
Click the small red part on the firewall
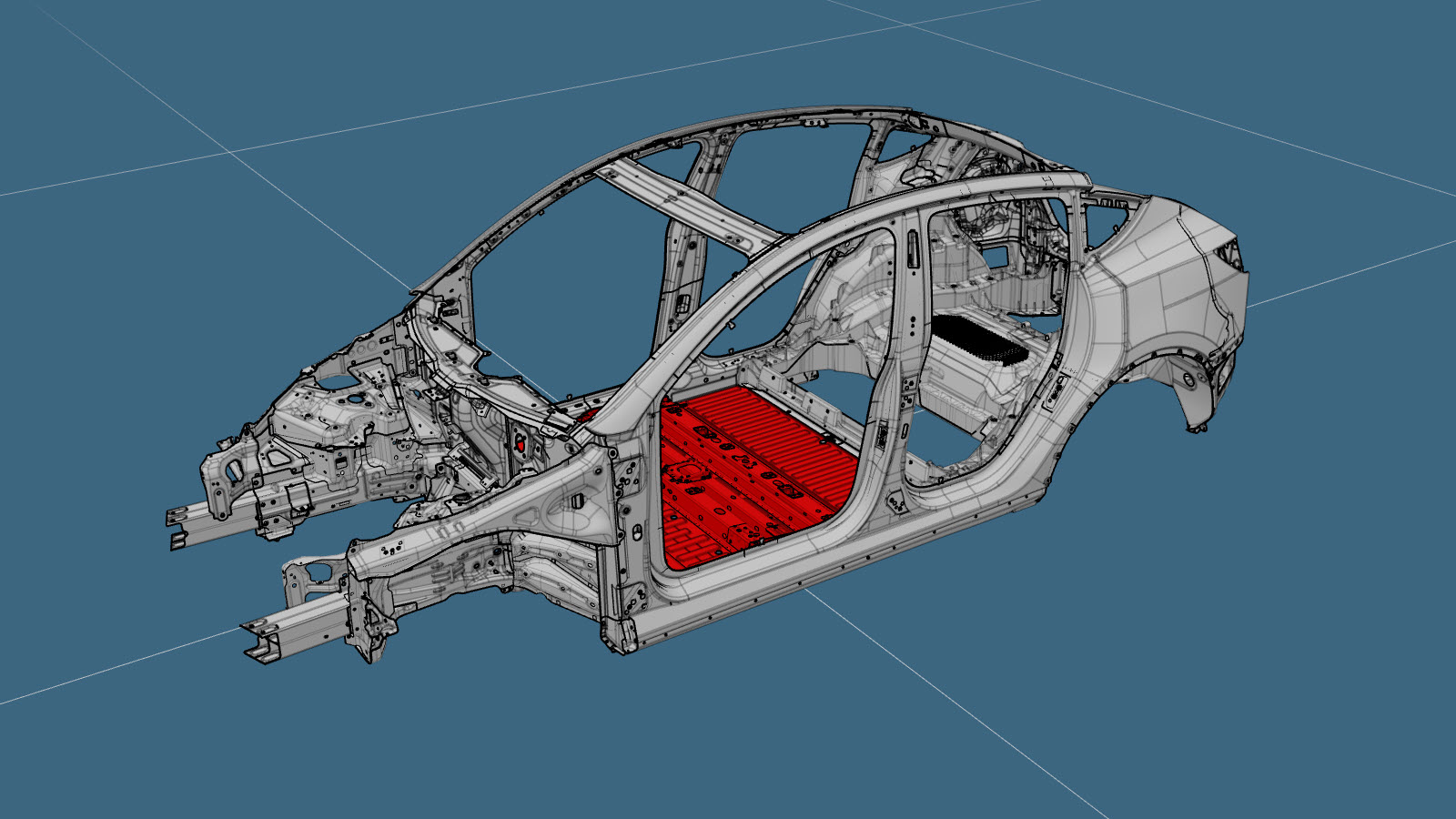[x=521, y=444]
